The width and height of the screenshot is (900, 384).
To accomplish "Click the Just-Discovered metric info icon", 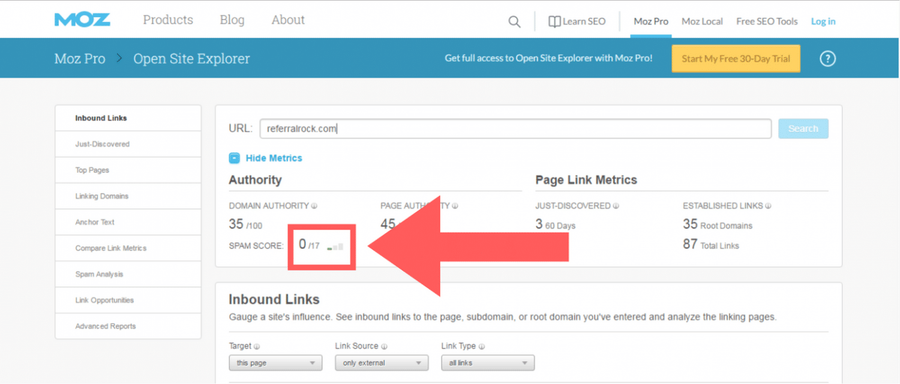I will pyautogui.click(x=616, y=206).
